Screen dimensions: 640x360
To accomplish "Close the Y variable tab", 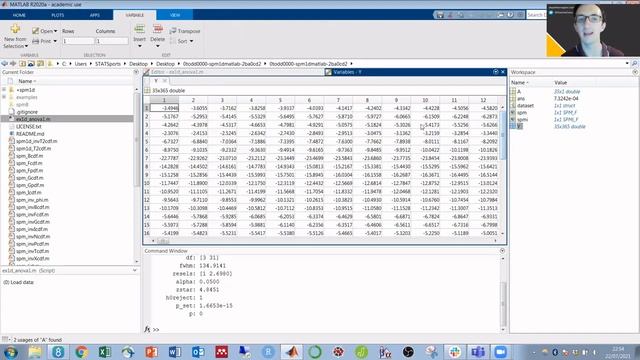I will coord(164,81).
